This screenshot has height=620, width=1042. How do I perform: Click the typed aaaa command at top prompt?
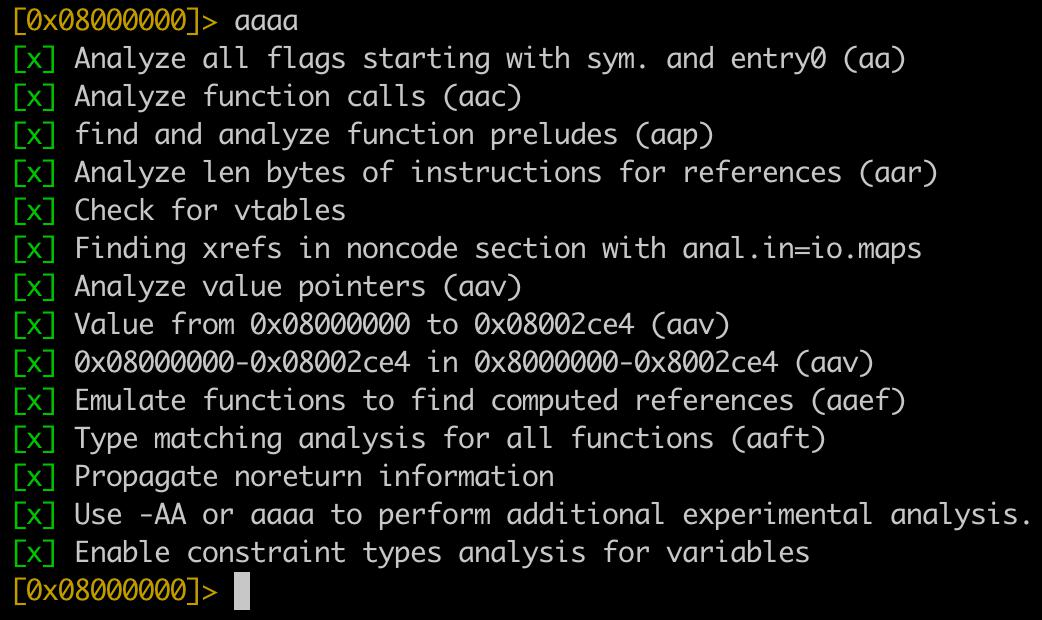click(266, 22)
